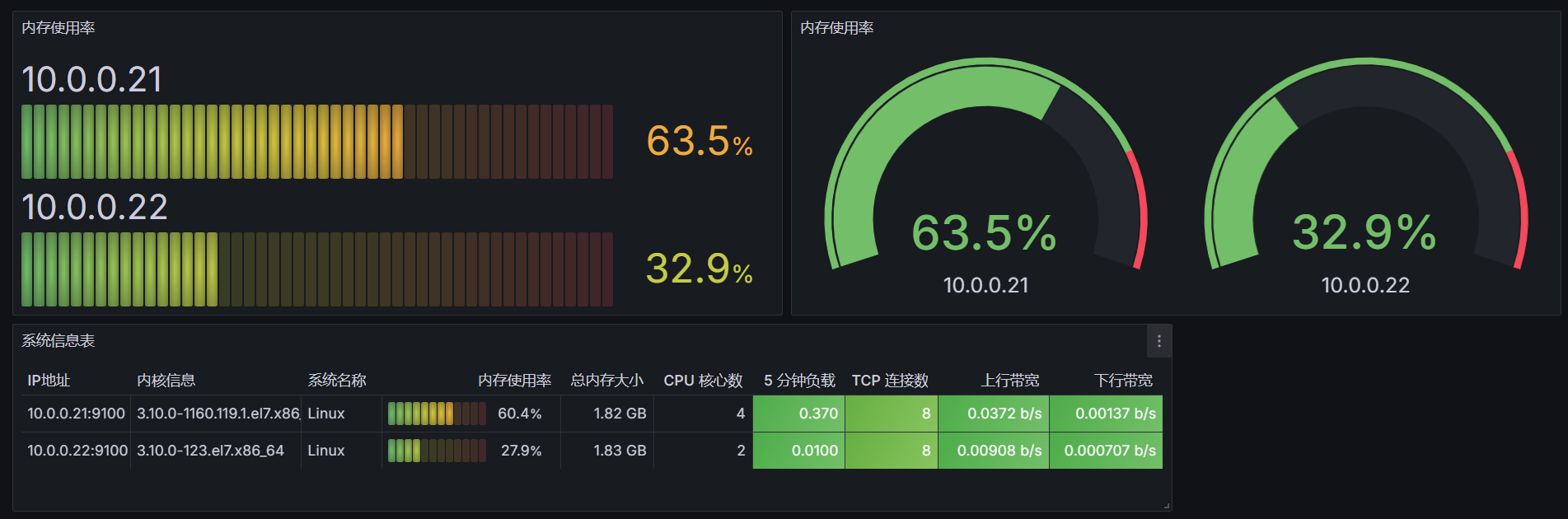Sort by 总内存大小 column header
Image resolution: width=1568 pixels, height=519 pixels.
[x=607, y=381]
